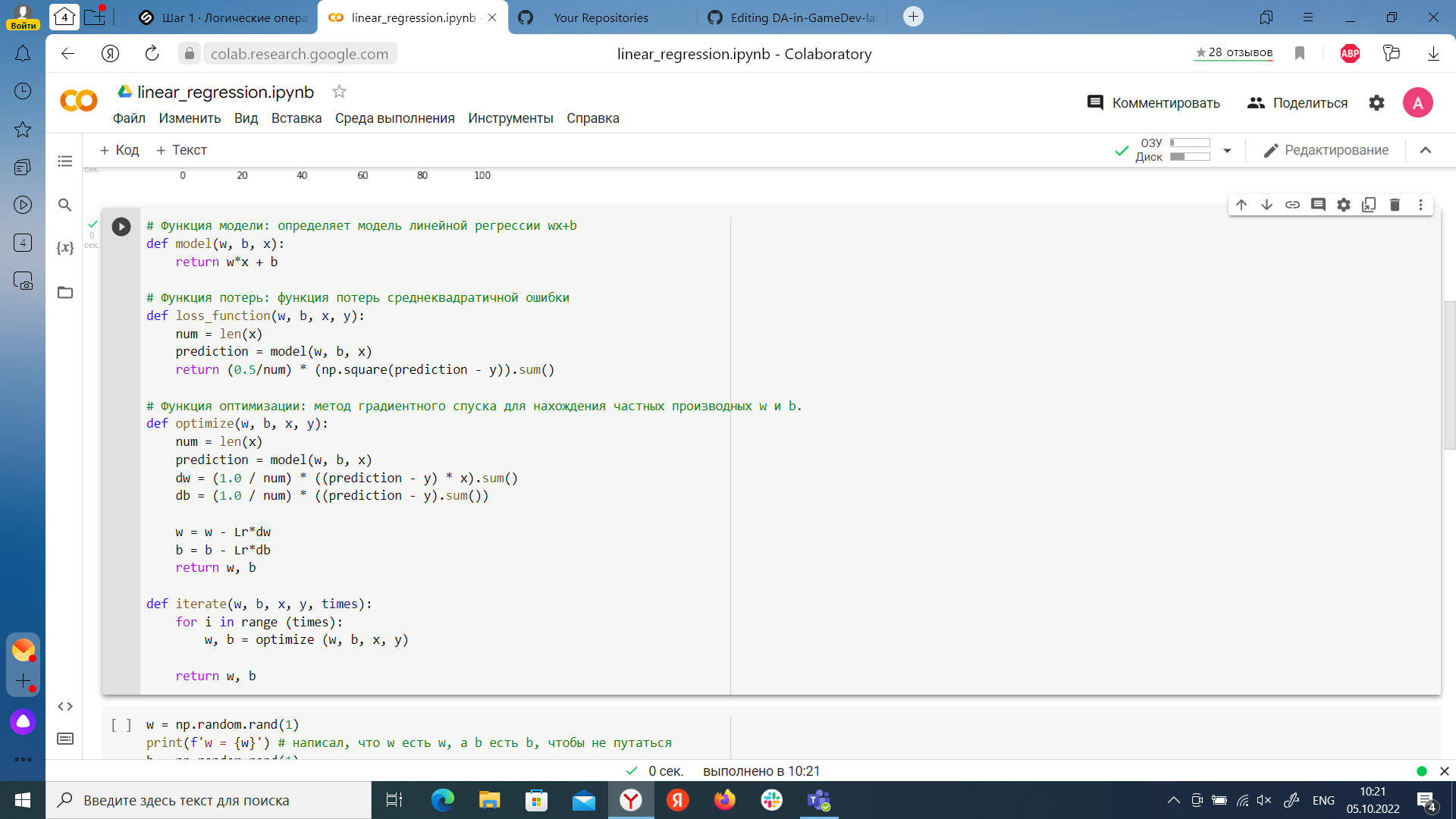Screen dimensions: 1456x819
Task: Mirror the cell in a tab
Action: click(1369, 204)
